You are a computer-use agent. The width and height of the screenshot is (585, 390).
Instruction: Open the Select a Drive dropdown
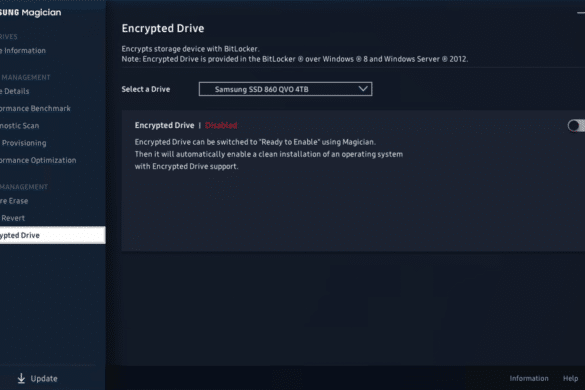click(x=285, y=89)
